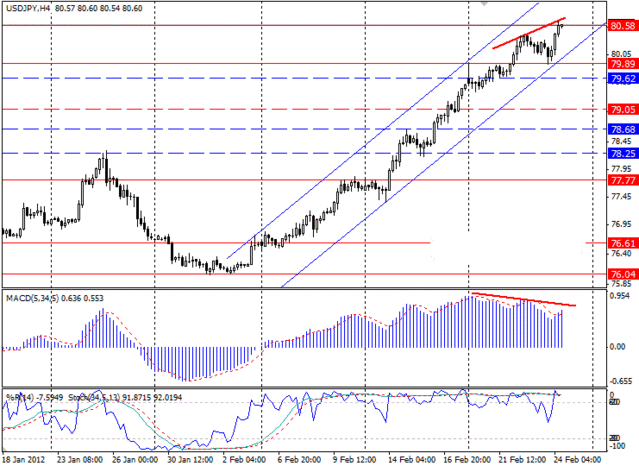Click the 18 Jan 2012 date label
This screenshot has width=639, height=466.
pos(24,458)
